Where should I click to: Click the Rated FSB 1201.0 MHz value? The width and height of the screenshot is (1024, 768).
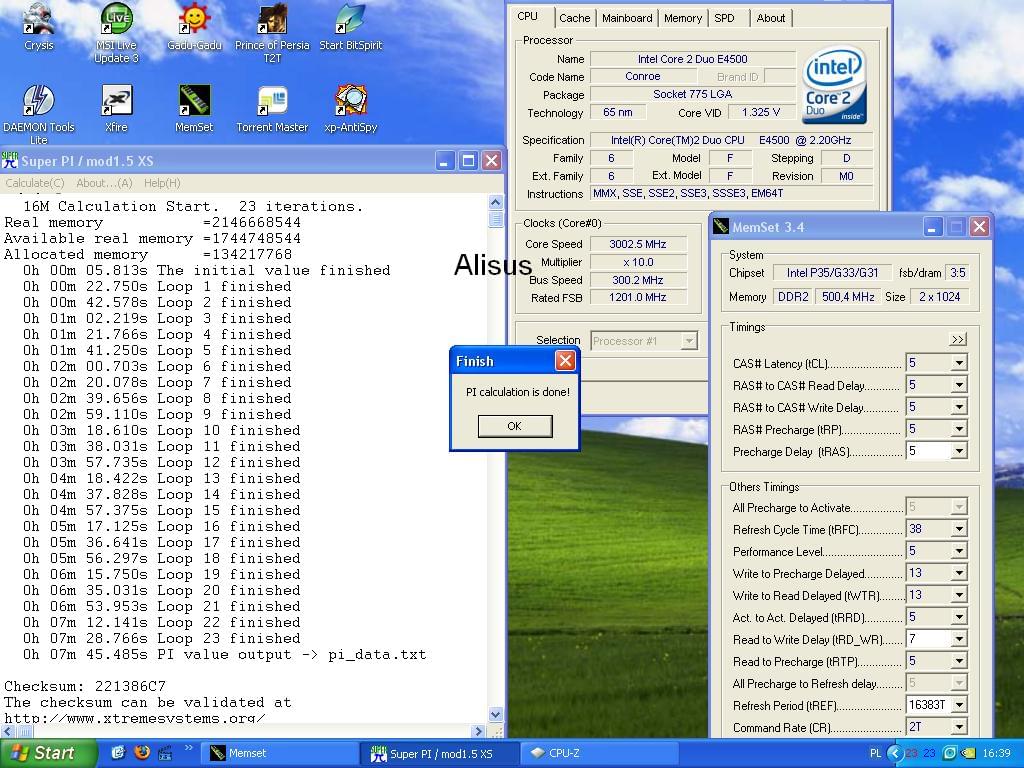click(638, 298)
